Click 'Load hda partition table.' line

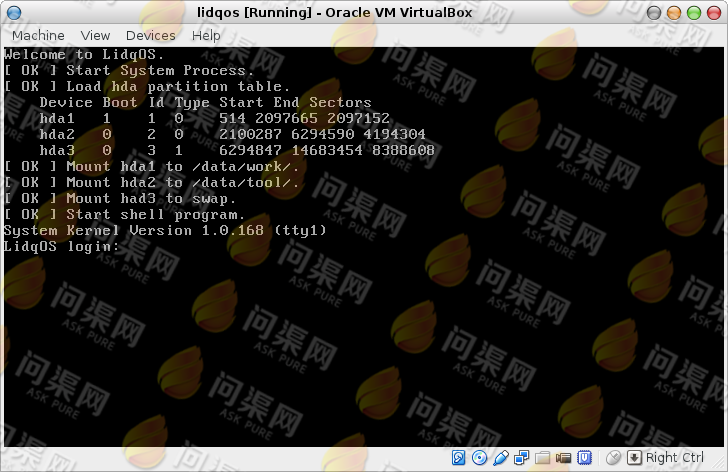(147, 87)
